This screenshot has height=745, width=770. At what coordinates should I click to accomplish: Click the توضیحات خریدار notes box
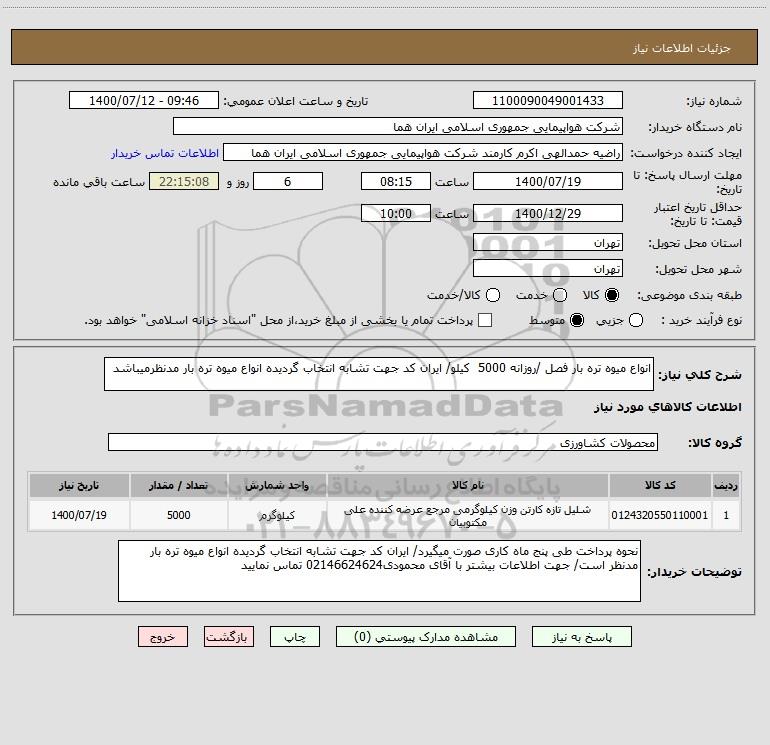380,571
